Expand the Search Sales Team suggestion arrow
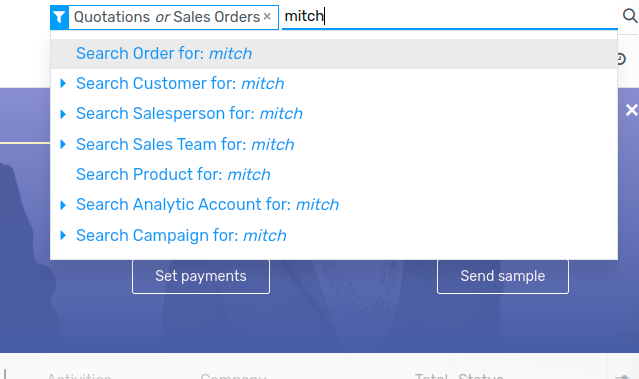This screenshot has width=639, height=379. [63, 144]
